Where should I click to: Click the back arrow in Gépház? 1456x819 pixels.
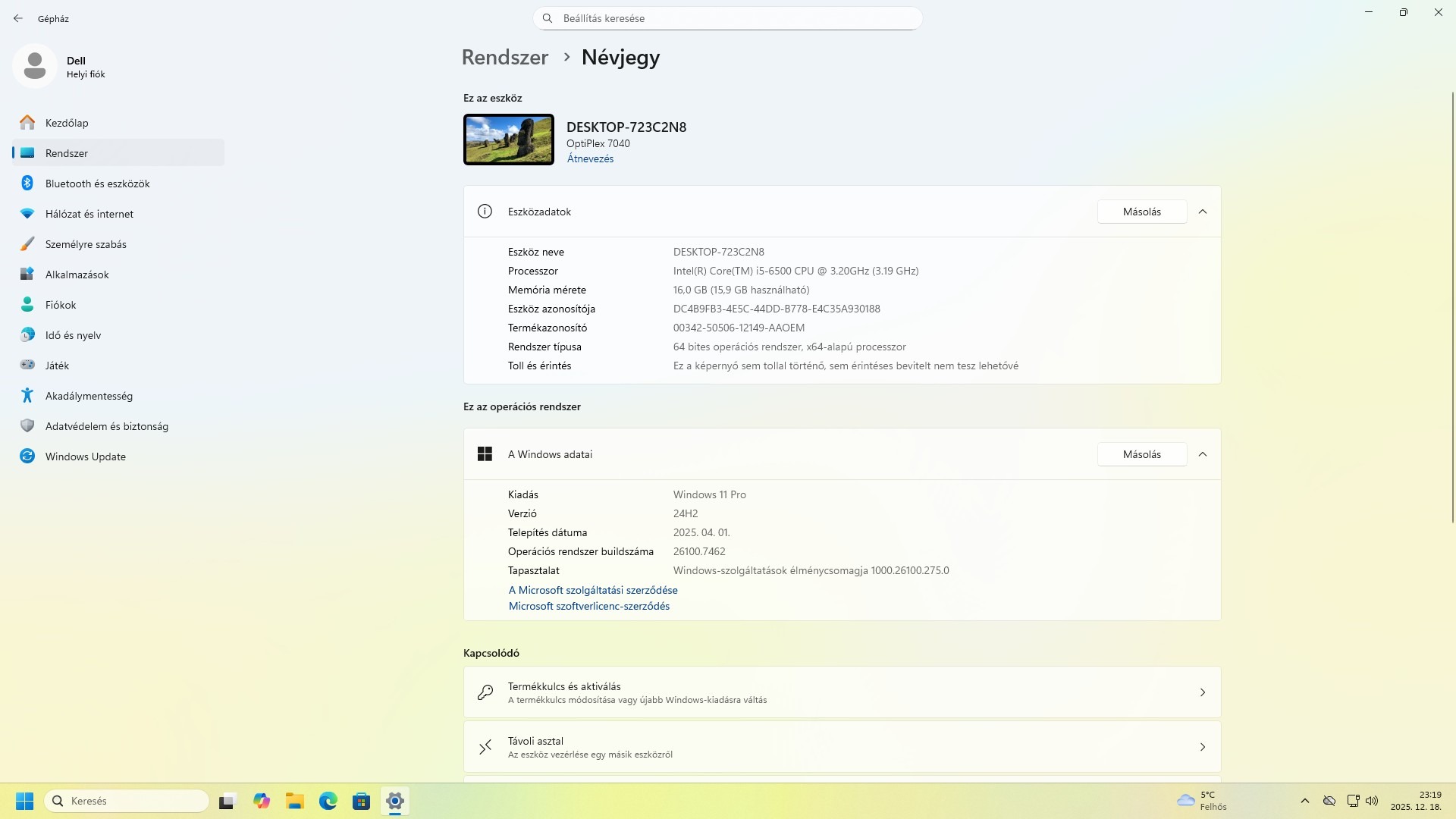(18, 18)
